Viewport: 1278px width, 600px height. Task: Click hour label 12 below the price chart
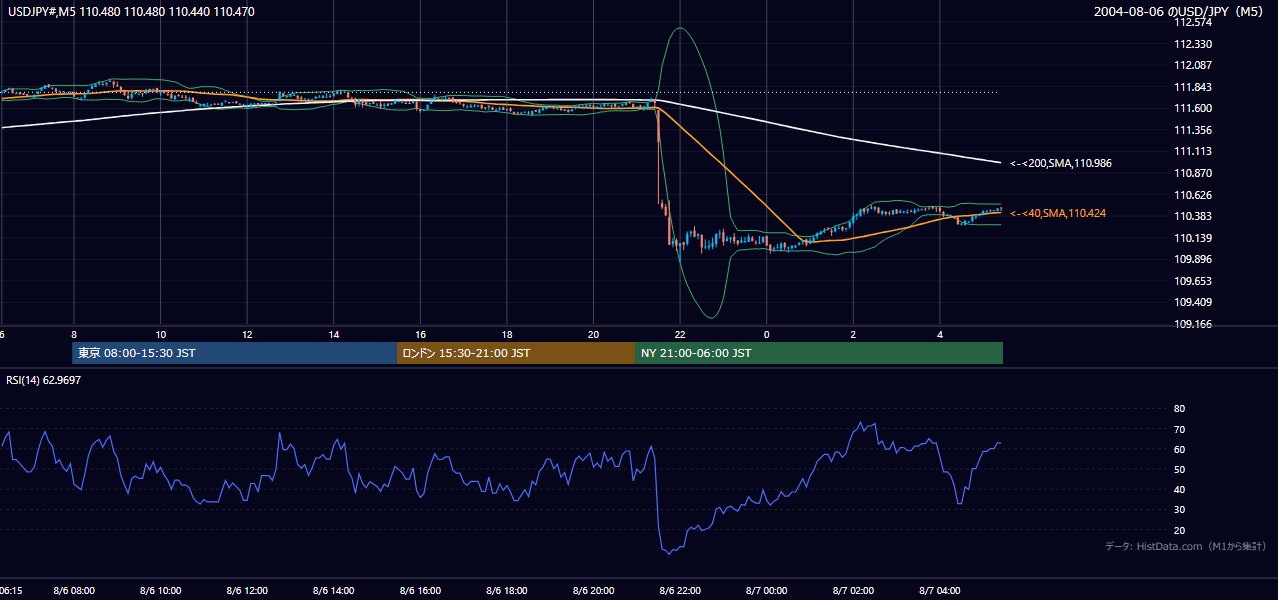click(247, 334)
